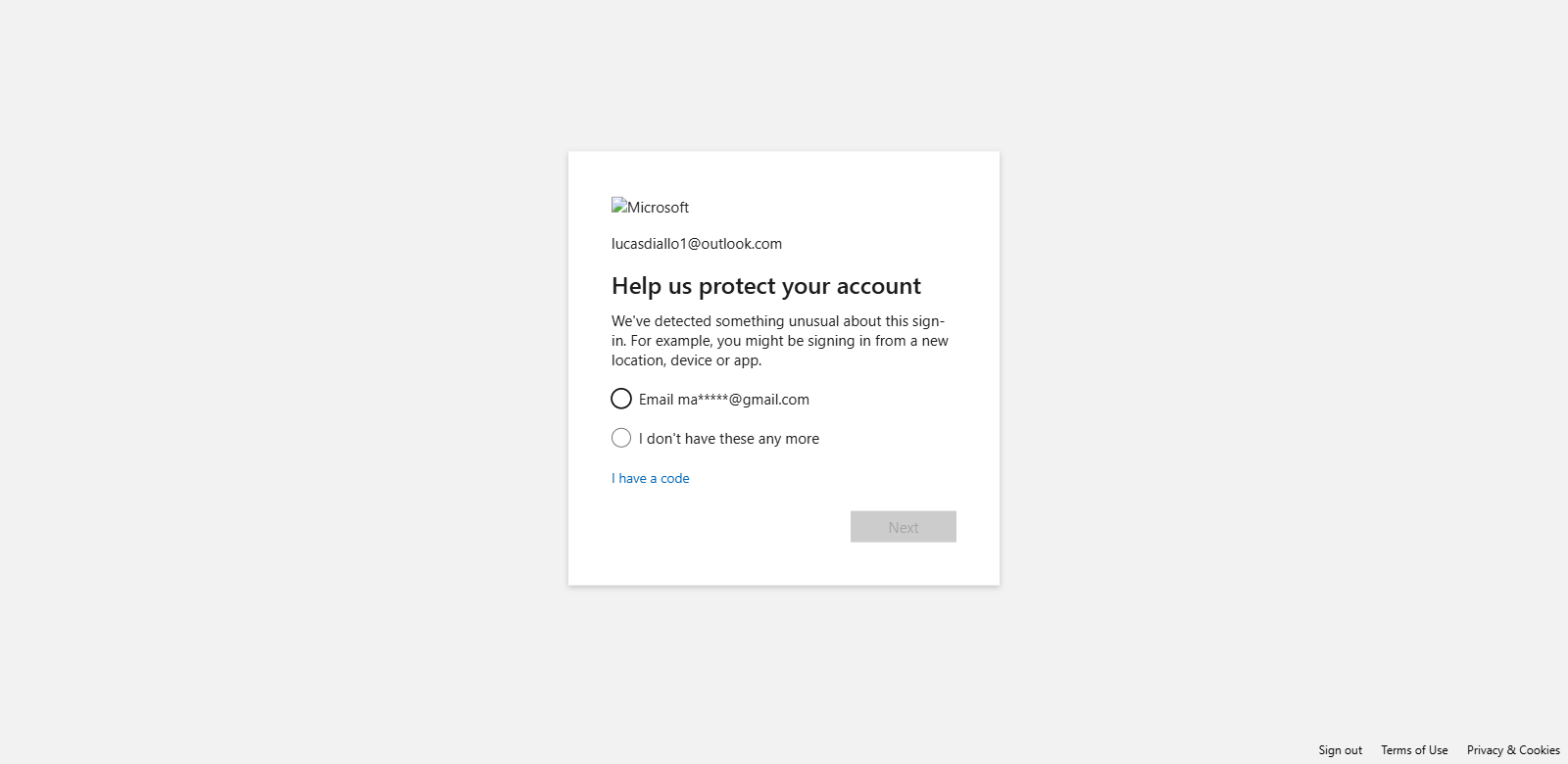This screenshot has width=1568, height=764.
Task: Open the Terms of Use link
Action: click(1414, 750)
